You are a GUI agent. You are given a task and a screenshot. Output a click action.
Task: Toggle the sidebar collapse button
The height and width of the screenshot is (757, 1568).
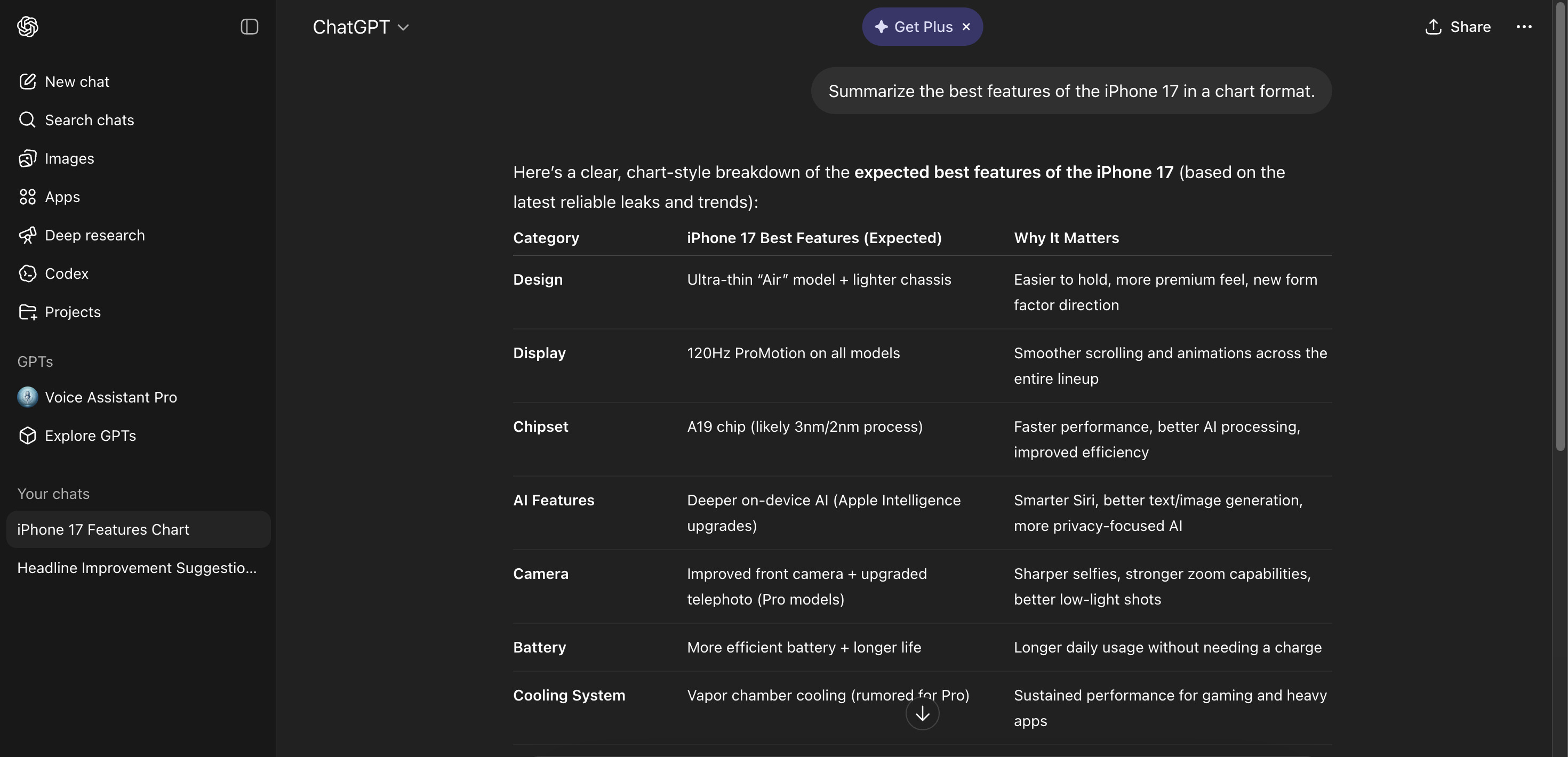click(250, 27)
